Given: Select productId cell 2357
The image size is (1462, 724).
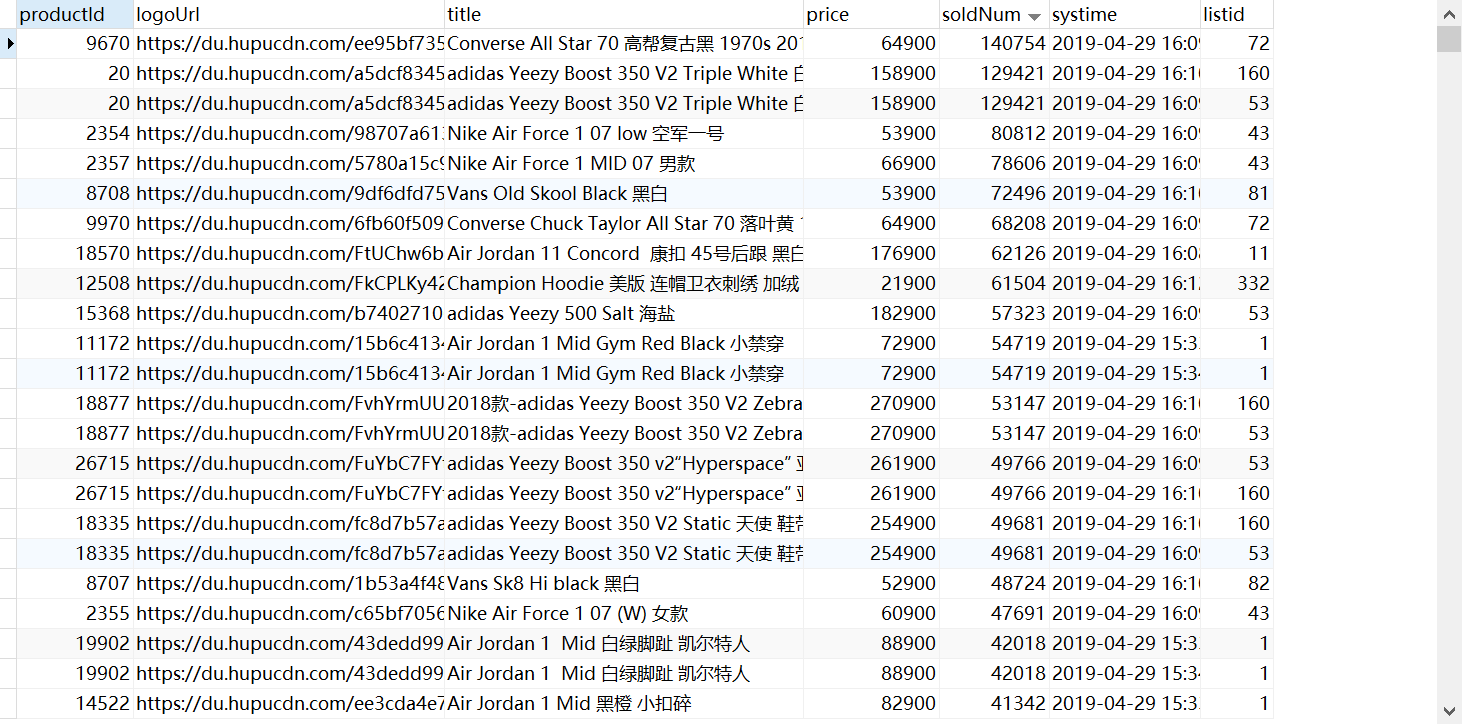Looking at the screenshot, I should coord(75,164).
